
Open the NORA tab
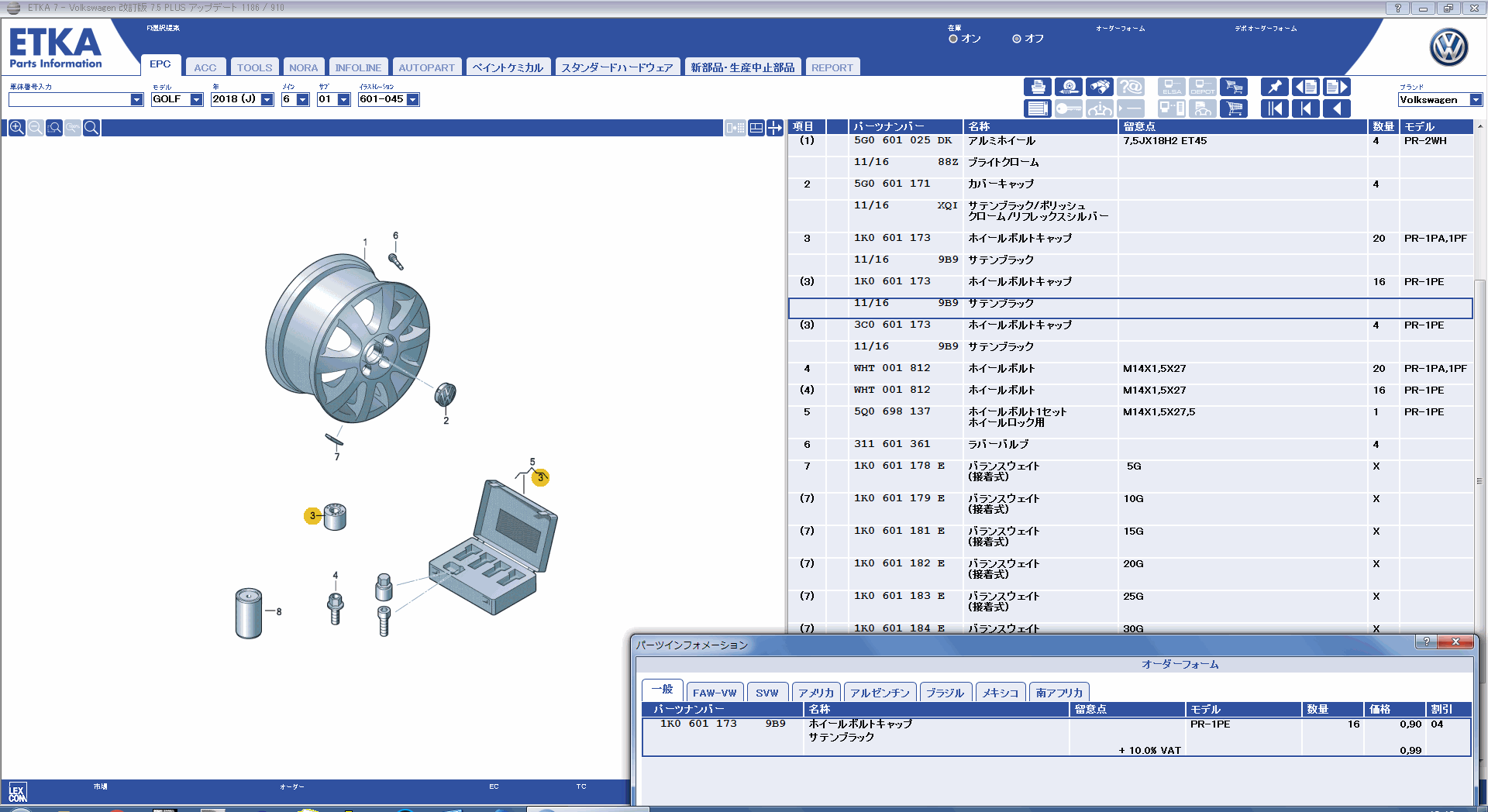coord(303,67)
